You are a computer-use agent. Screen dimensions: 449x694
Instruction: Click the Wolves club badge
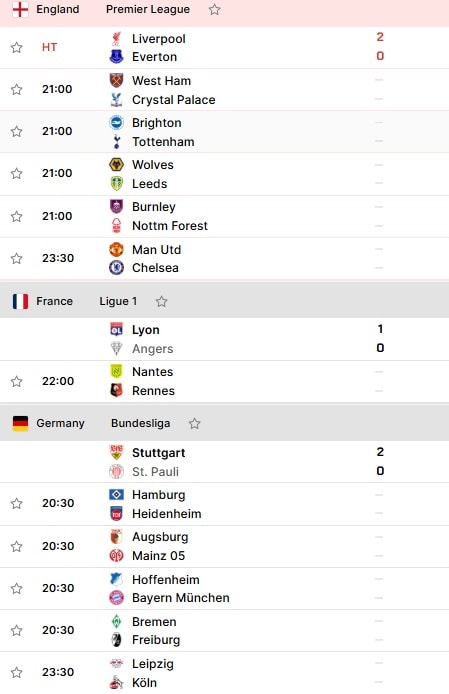[116, 165]
